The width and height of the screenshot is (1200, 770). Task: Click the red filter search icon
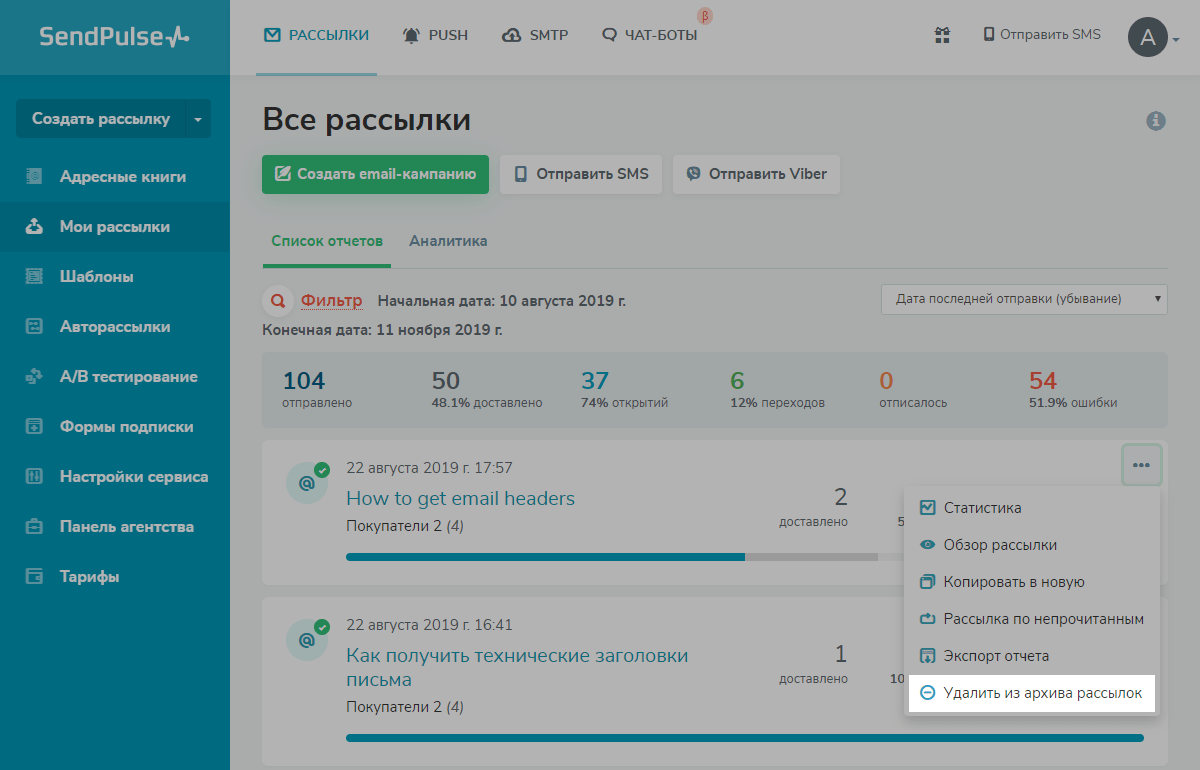coord(277,300)
